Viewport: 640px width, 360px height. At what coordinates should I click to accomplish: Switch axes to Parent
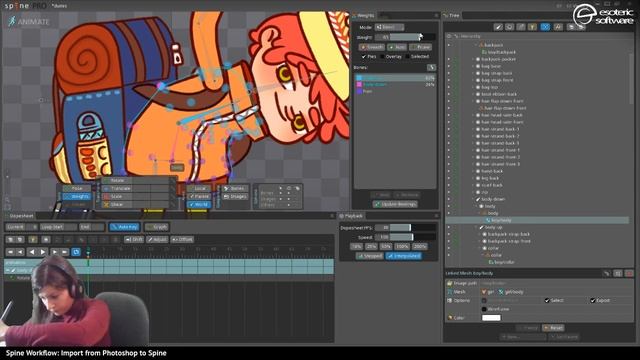(199, 196)
